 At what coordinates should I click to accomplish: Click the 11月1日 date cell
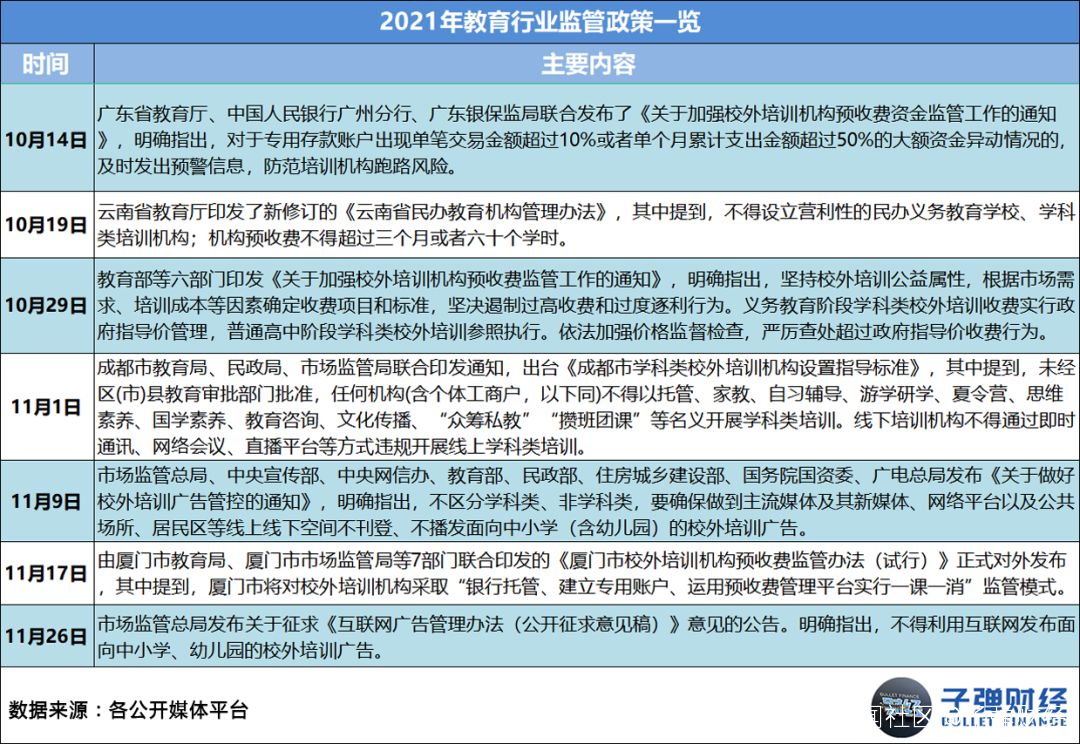[47, 407]
